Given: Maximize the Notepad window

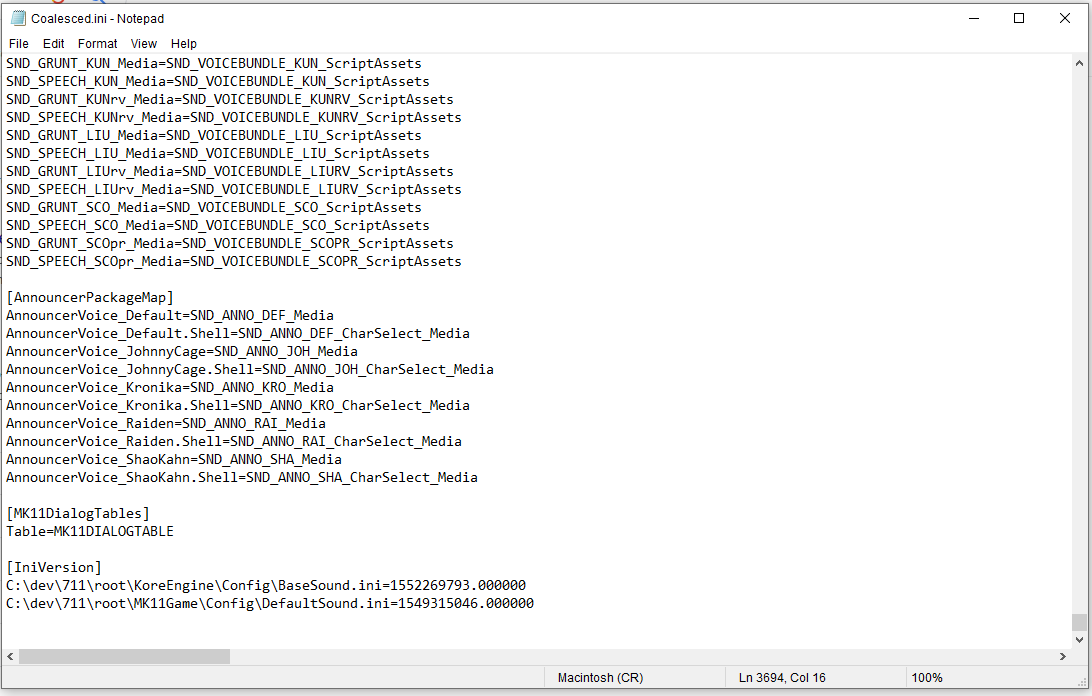Looking at the screenshot, I should click(x=1019, y=18).
